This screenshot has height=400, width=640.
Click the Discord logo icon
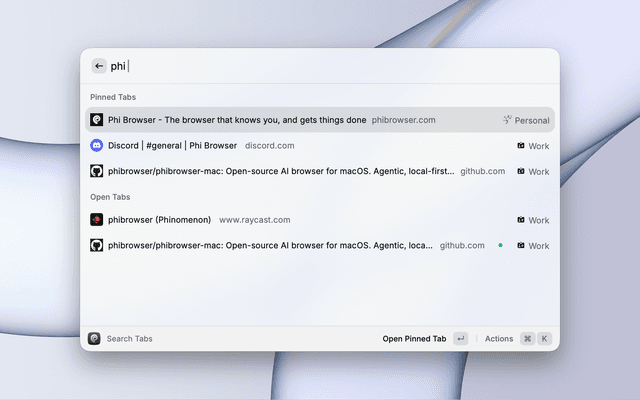[96, 145]
